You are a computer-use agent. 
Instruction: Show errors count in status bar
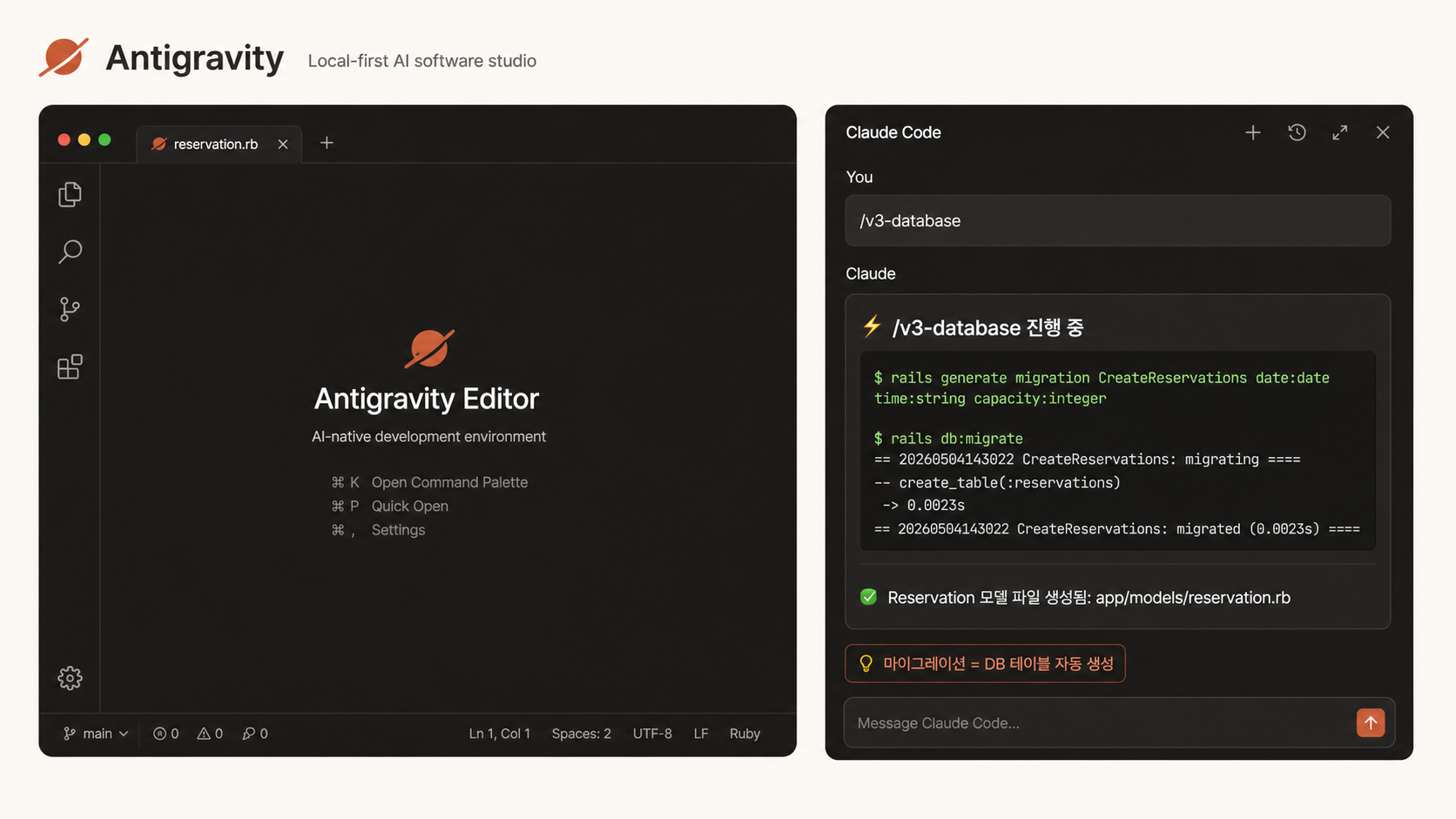(166, 734)
